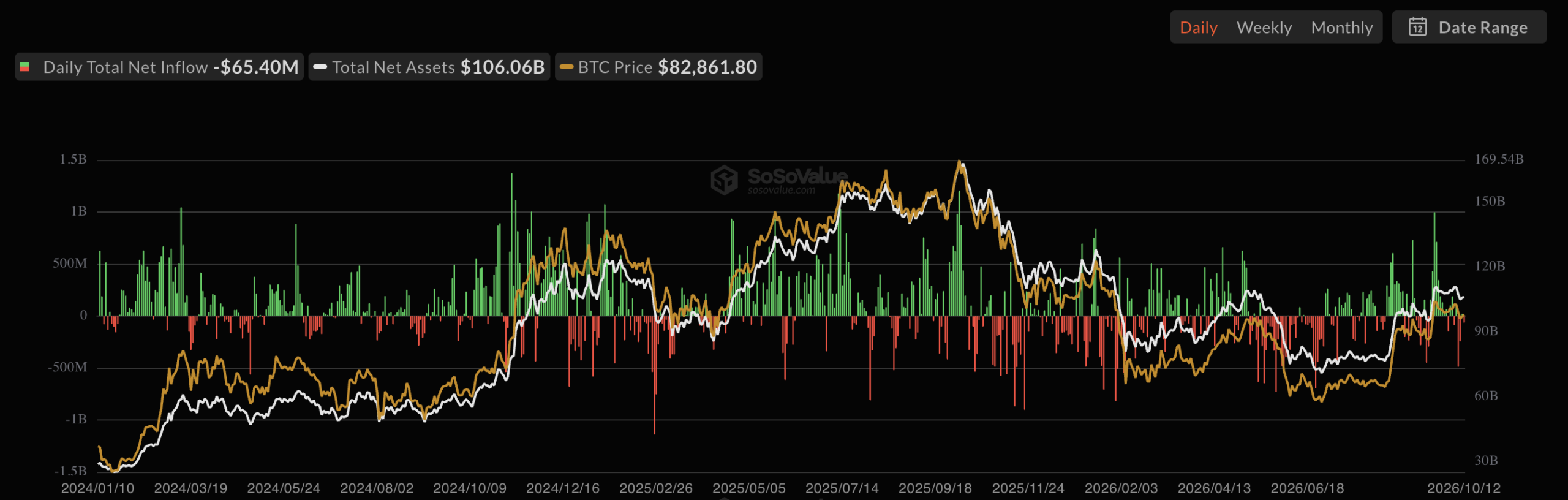Click the orange BTC Price legend marker
The image size is (1568, 500).
point(567,67)
